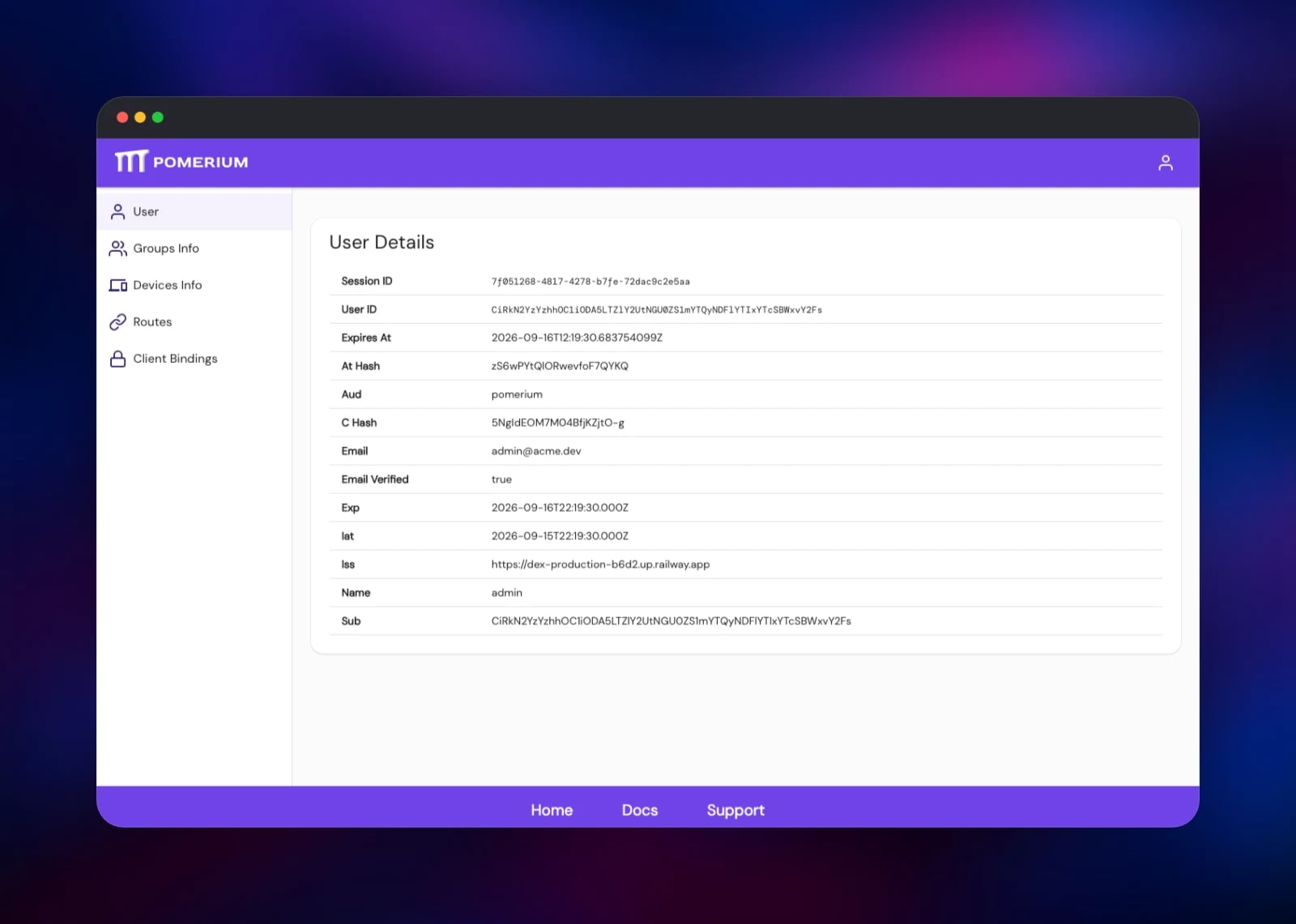Click the Home footer link

[x=552, y=810]
